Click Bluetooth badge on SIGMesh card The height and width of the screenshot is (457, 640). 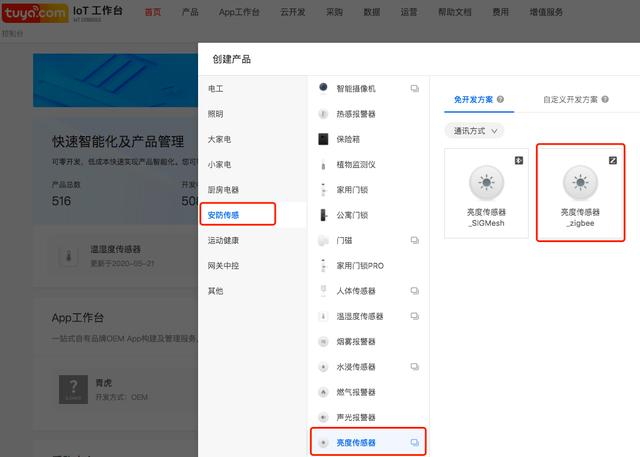click(x=519, y=160)
